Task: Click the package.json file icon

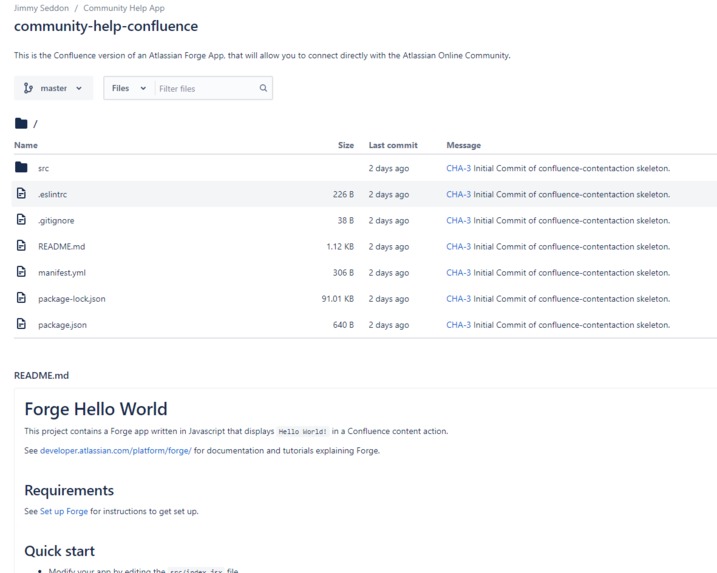Action: [21, 324]
